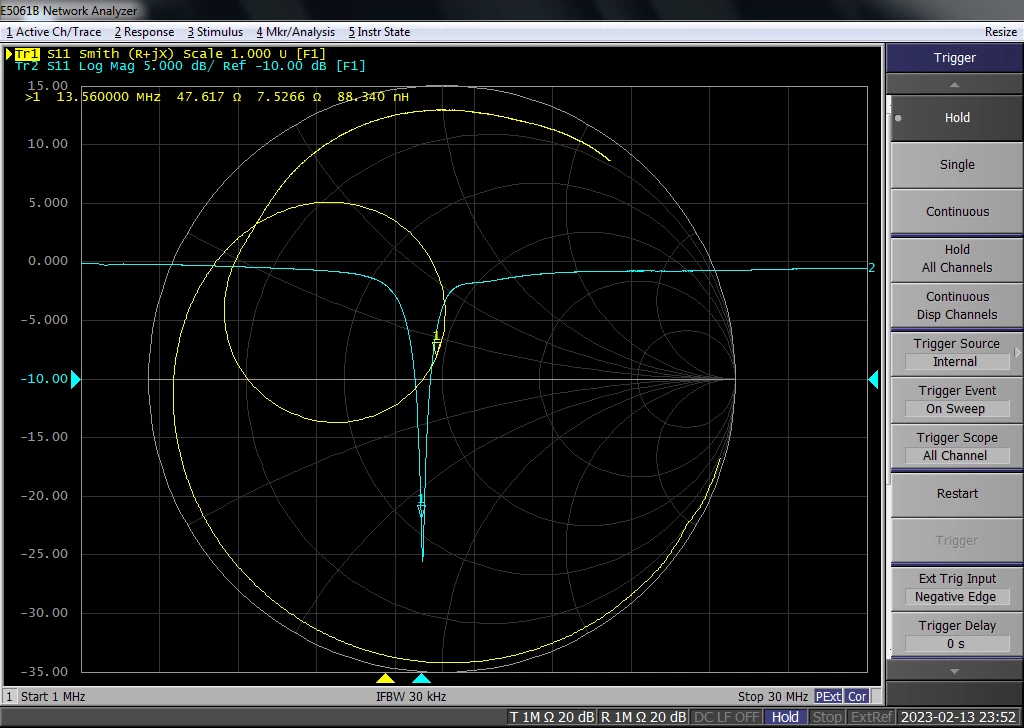Toggle Trigger Scope All Channel
This screenshot has width=1024, height=728.
coord(957,447)
